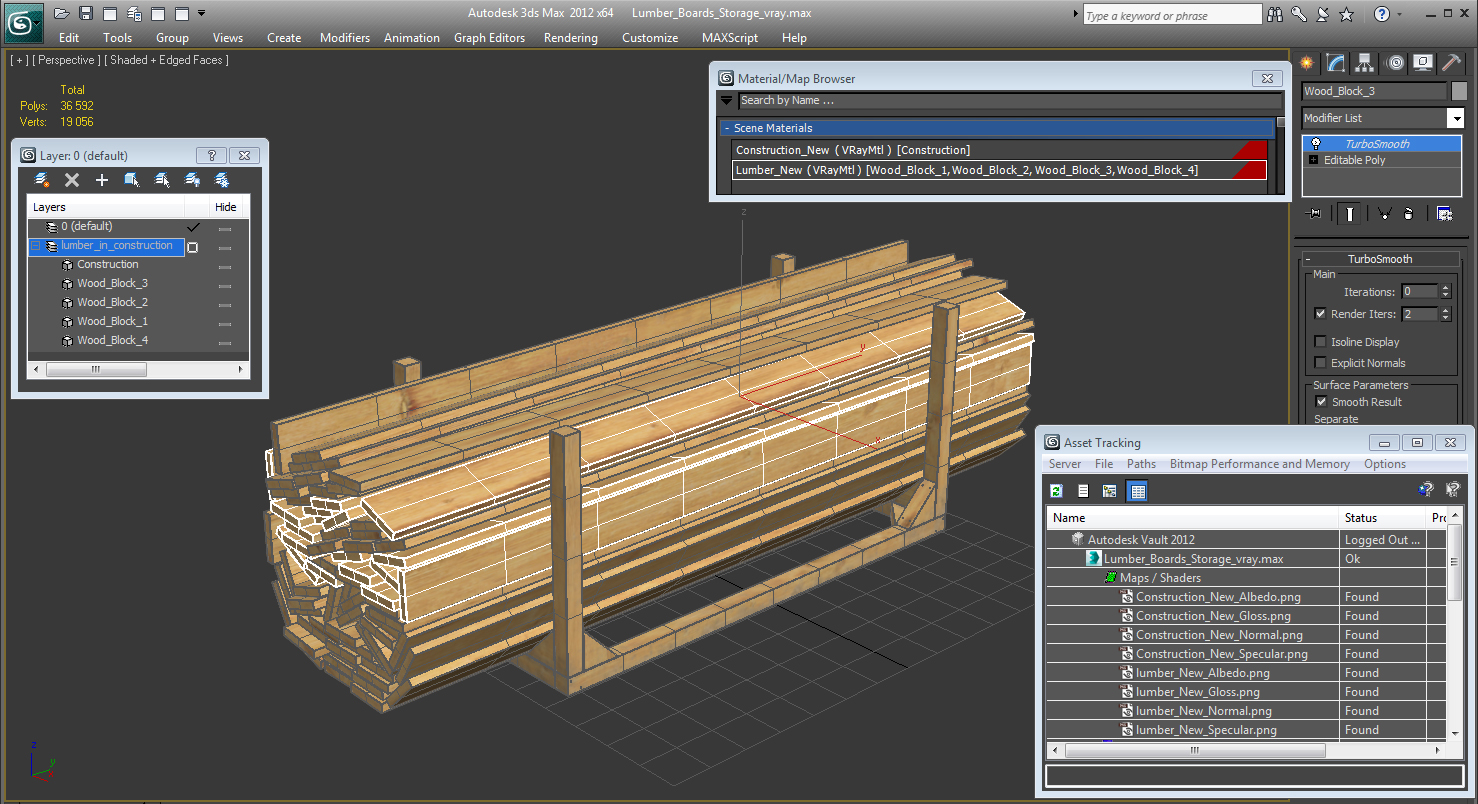The width and height of the screenshot is (1478, 804).
Task: Enable Explicit Normals checkbox
Action: pyautogui.click(x=1321, y=363)
